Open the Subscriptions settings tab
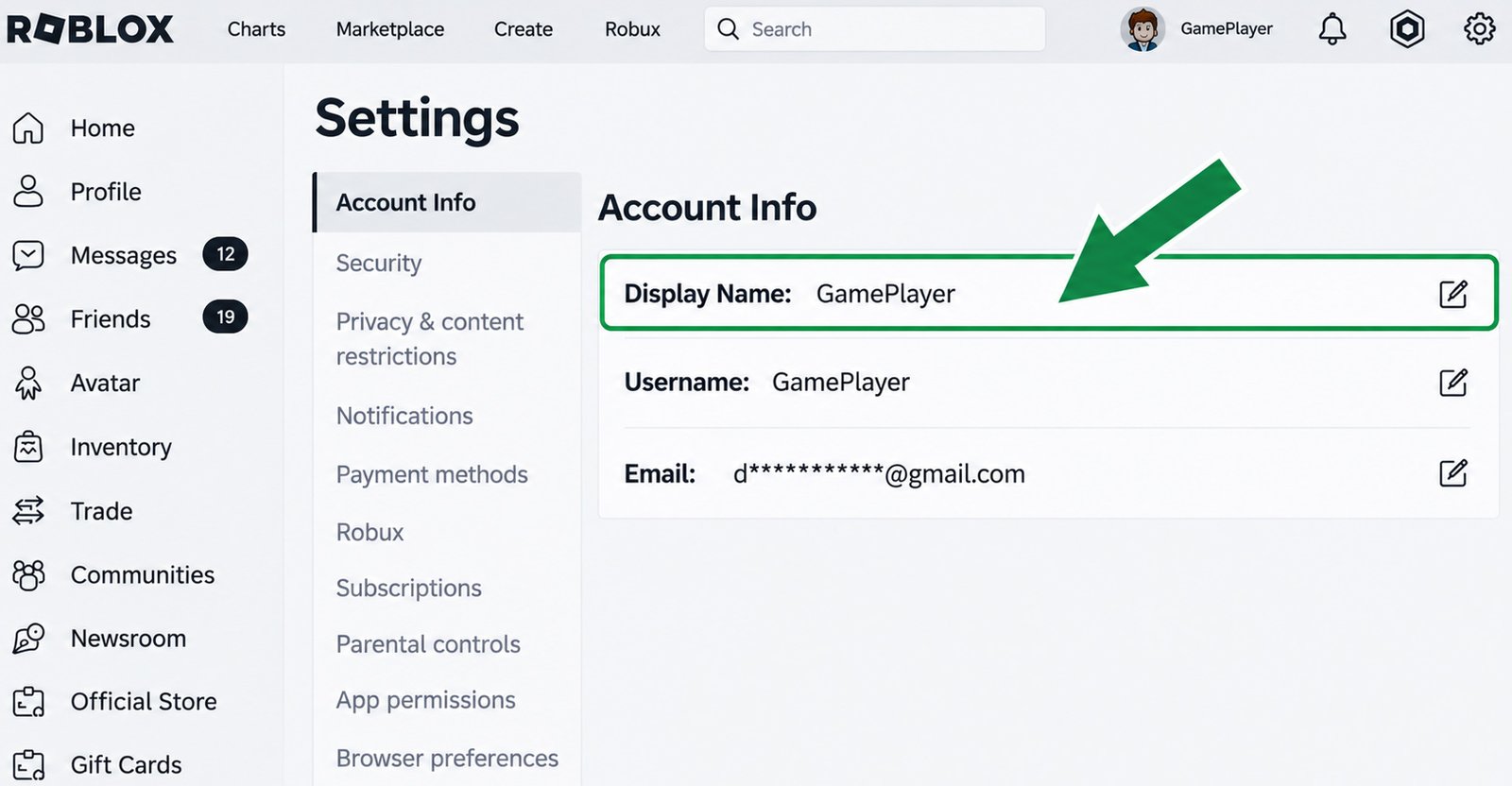 point(409,588)
